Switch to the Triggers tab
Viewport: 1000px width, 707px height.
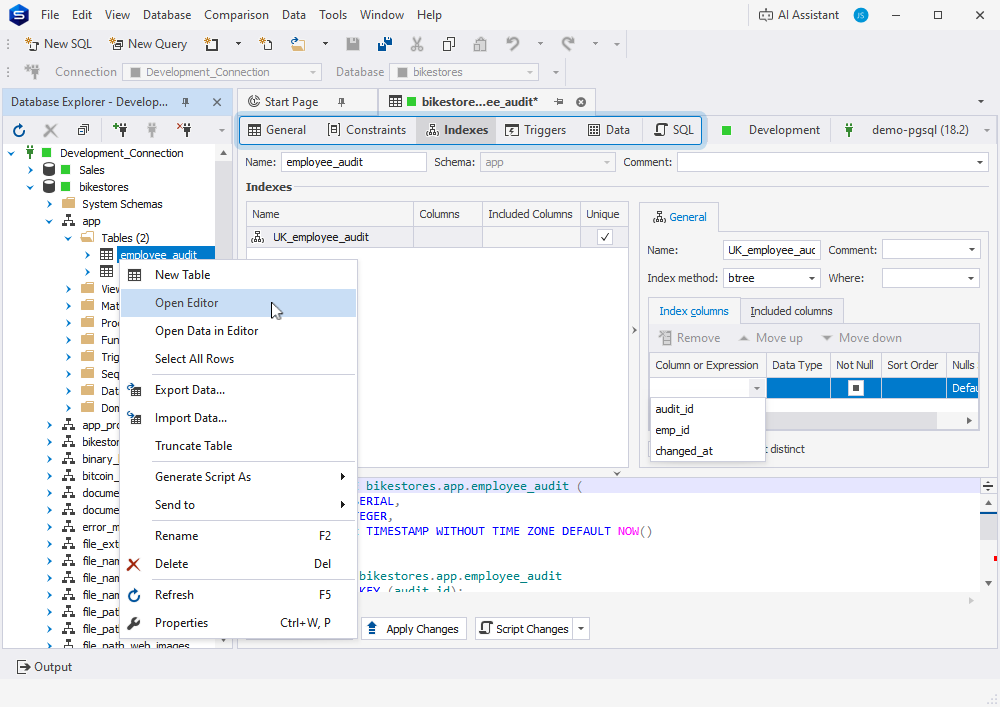[x=536, y=130]
